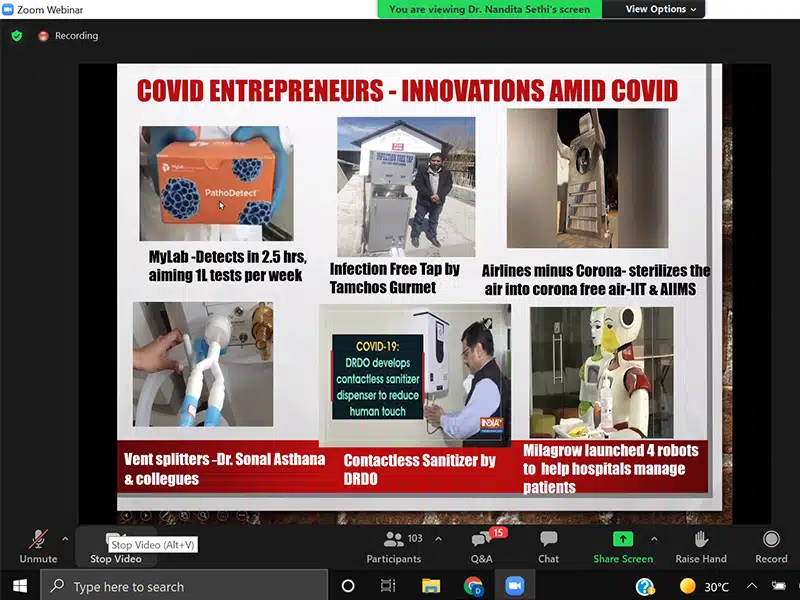The width and height of the screenshot is (800, 600).
Task: Click the taskbar search box
Action: coord(185,586)
